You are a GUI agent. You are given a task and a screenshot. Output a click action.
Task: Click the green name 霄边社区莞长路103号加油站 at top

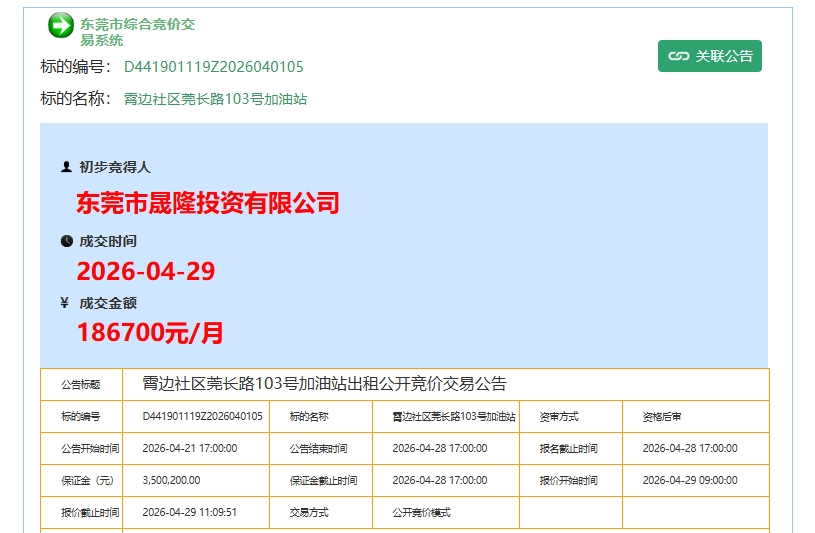215,99
